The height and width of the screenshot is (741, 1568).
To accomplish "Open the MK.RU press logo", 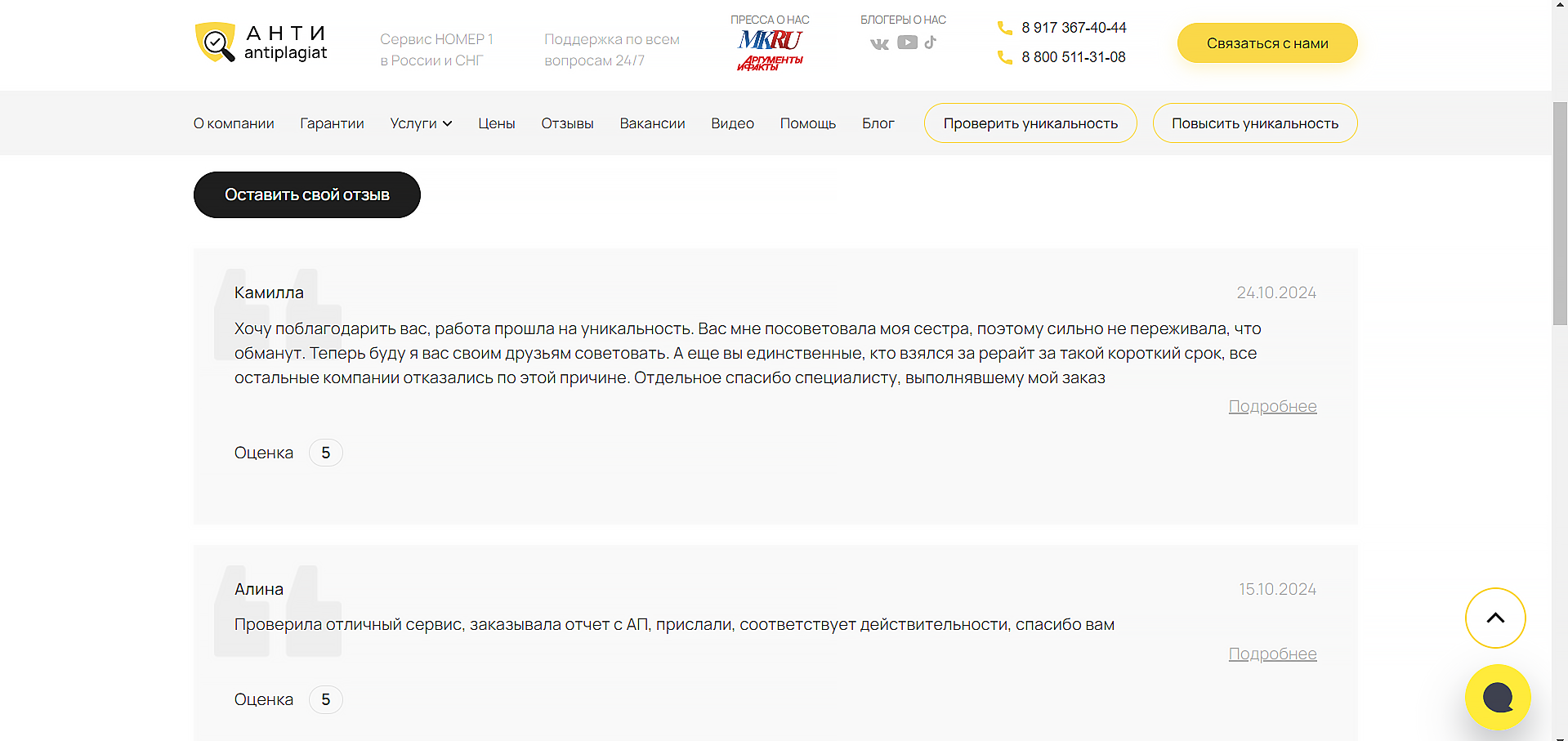I will click(770, 39).
